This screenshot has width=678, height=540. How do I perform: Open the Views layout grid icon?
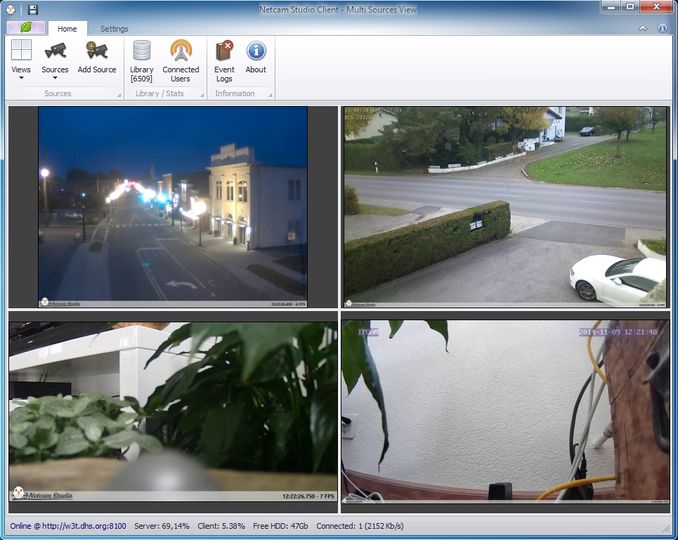click(x=21, y=50)
